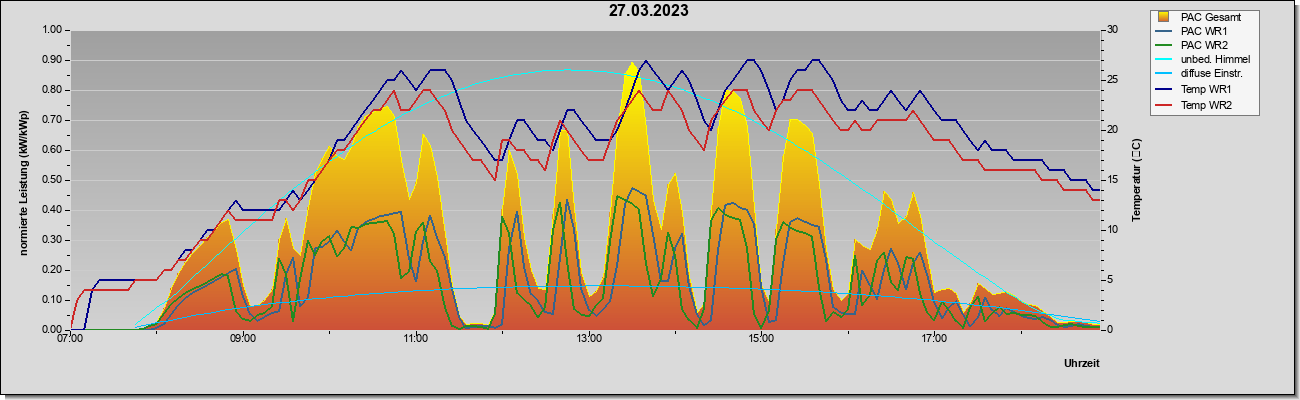Click the Temperatur axis title
Viewport: 1300px width, 400px height.
coord(1136,180)
